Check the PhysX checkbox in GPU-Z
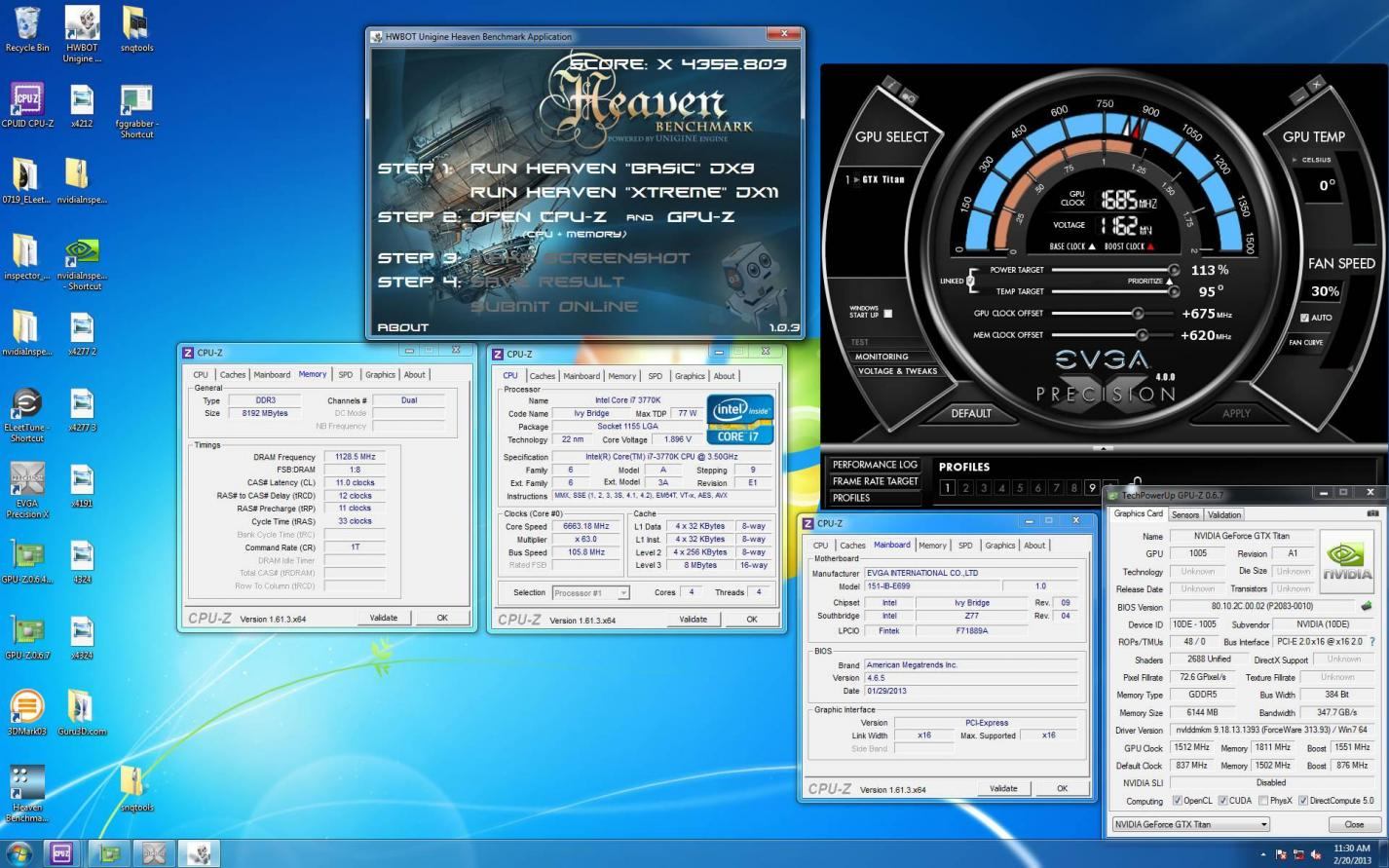Viewport: 1389px width, 868px height. [x=1263, y=801]
